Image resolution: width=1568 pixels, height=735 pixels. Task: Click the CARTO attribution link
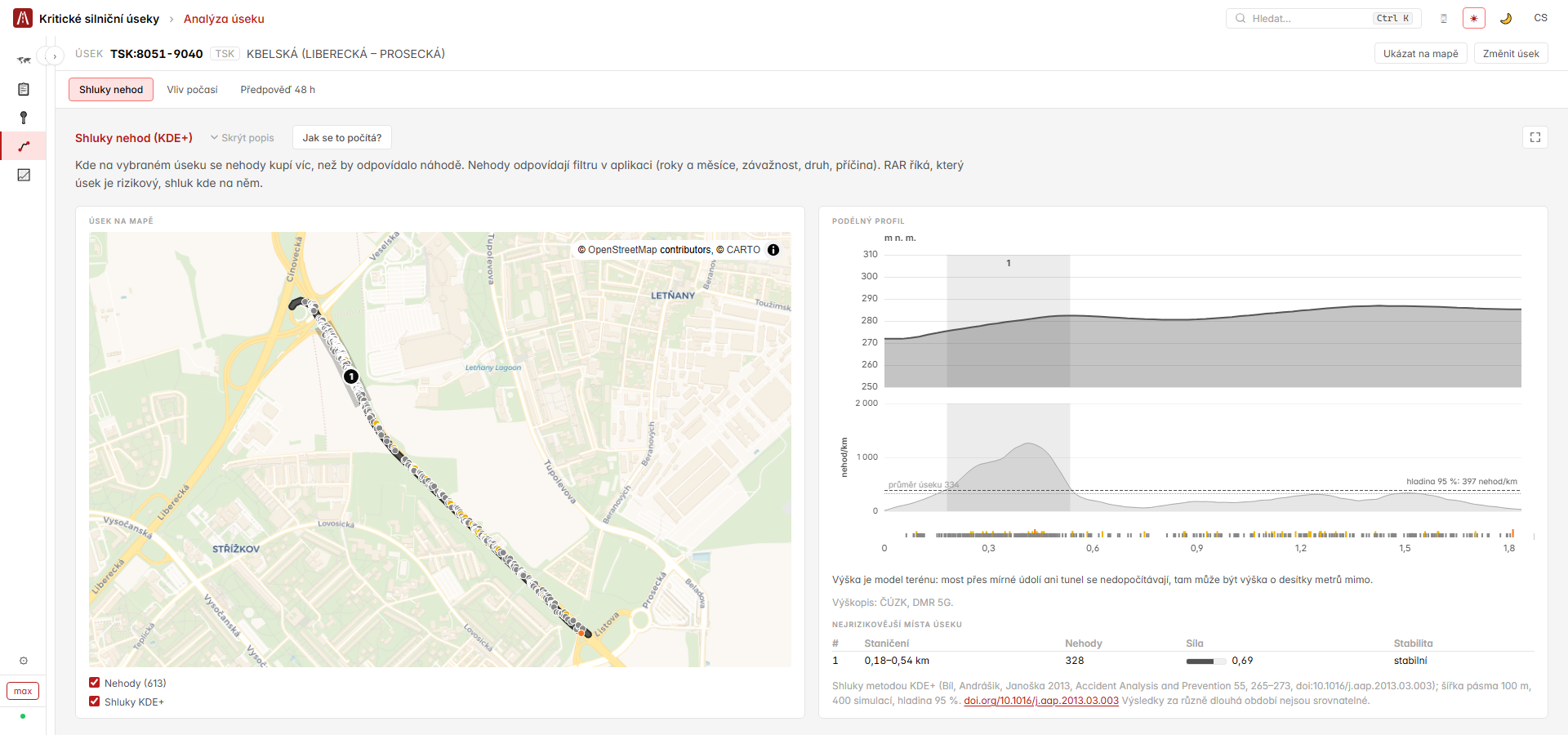tap(743, 250)
